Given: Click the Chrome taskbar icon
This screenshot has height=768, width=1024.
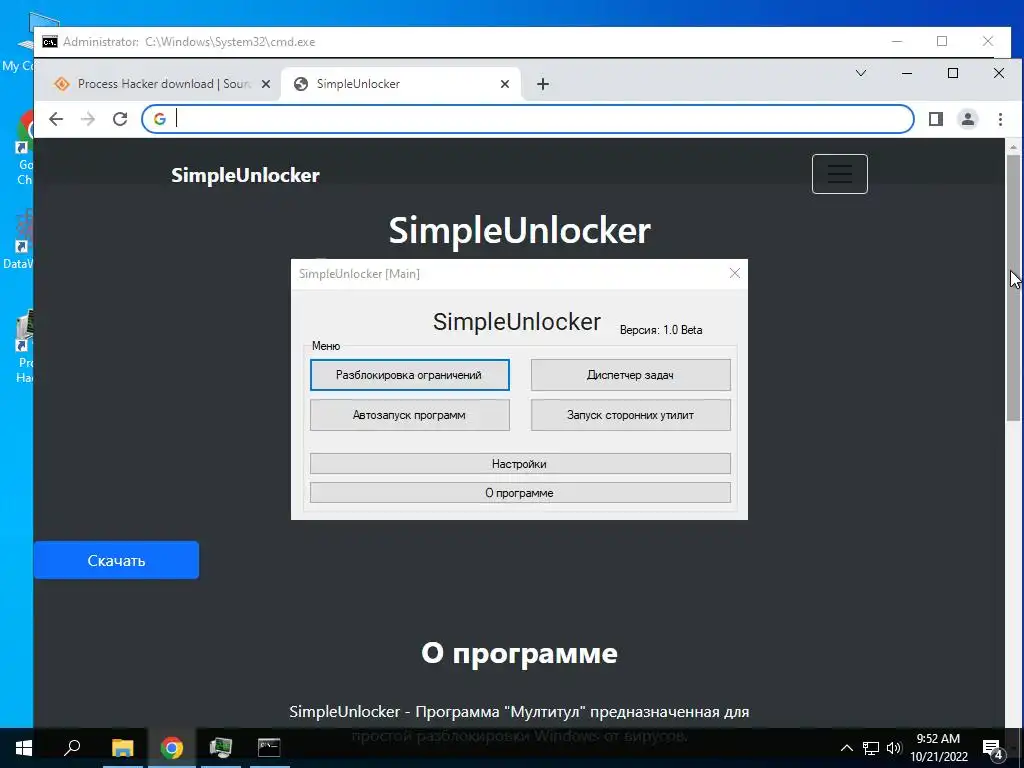Looking at the screenshot, I should pos(172,748).
